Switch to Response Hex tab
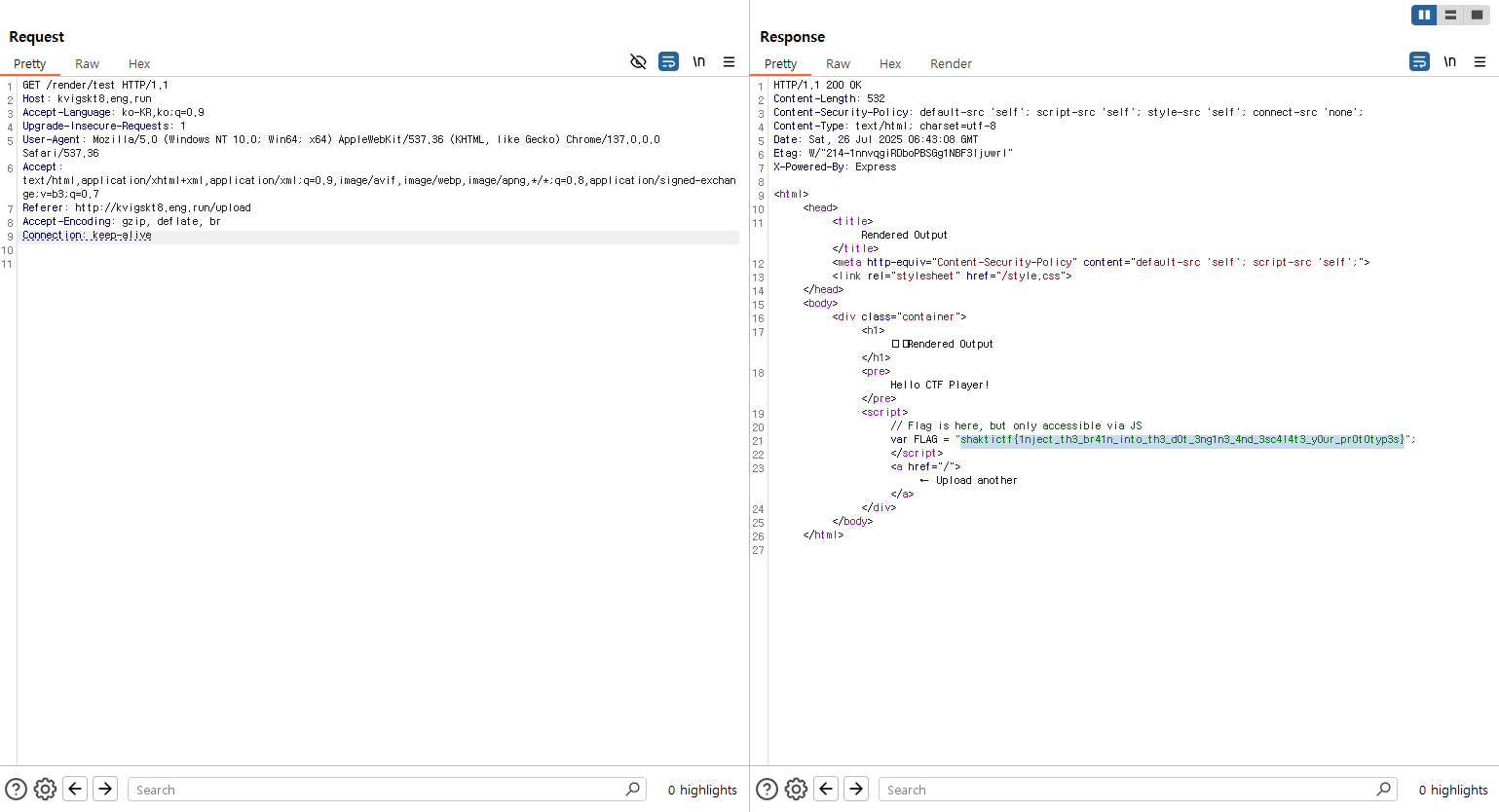This screenshot has width=1499, height=812. [890, 63]
